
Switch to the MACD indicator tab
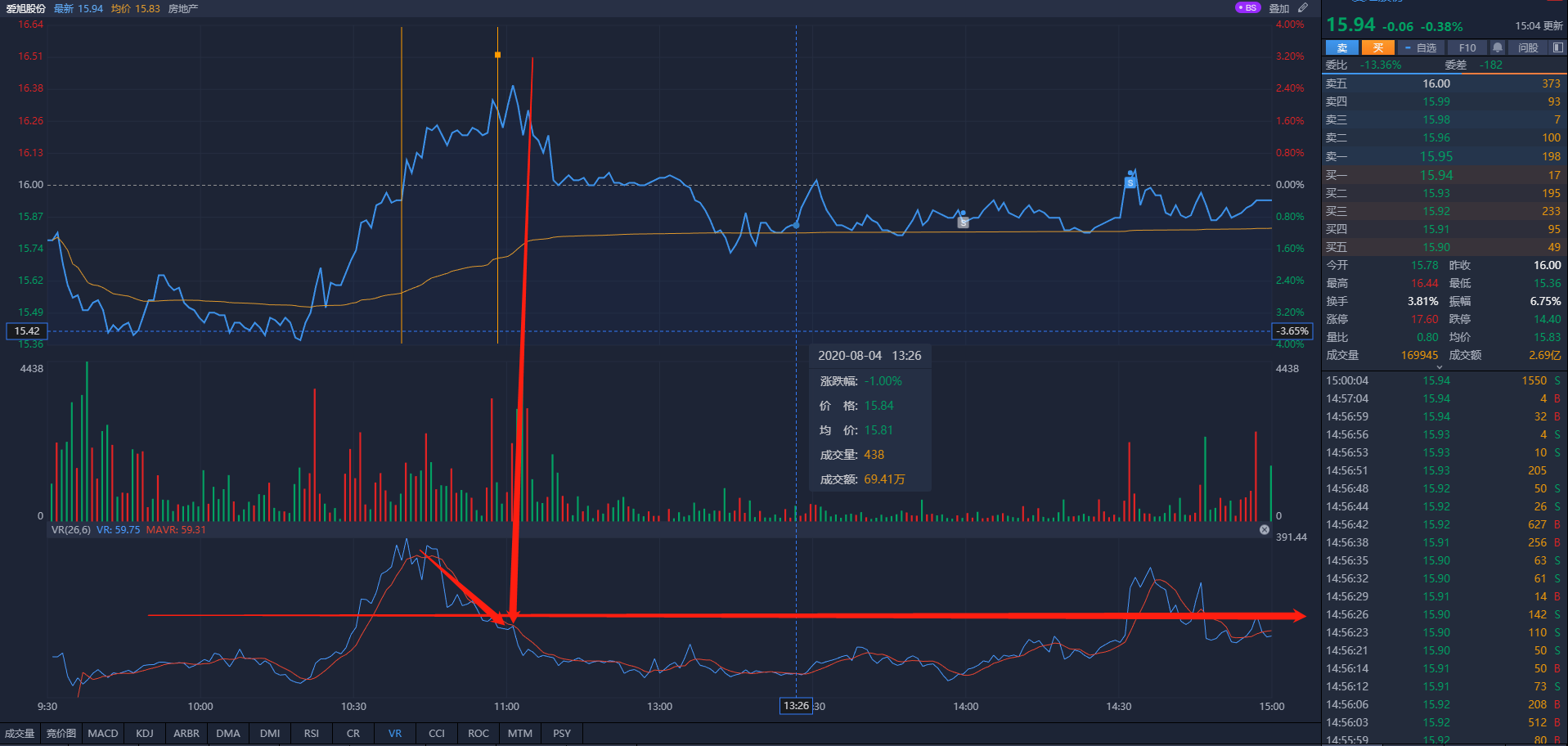[x=103, y=733]
